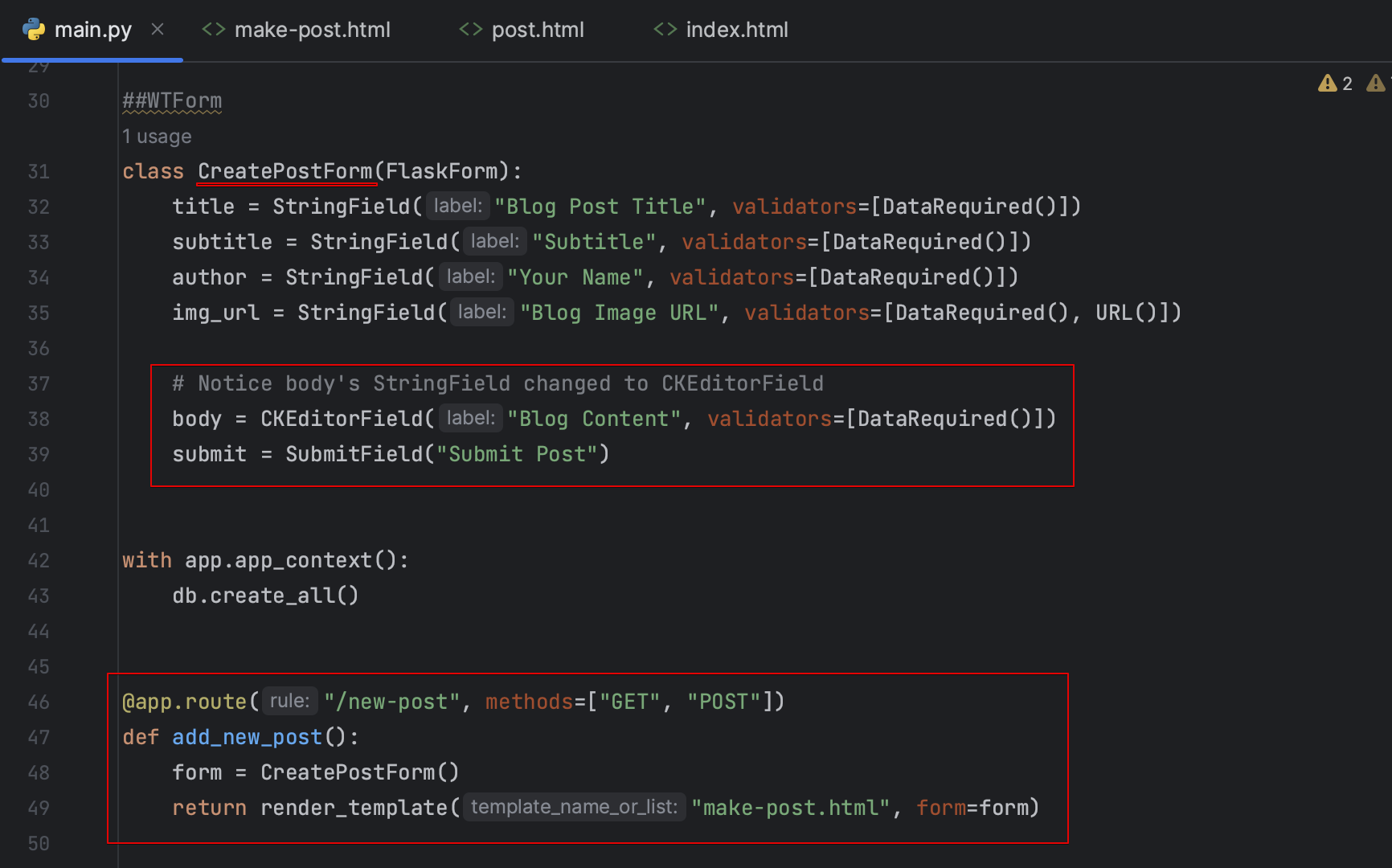Click the CreatePostForm class name
This screenshot has width=1392, height=868.
(x=285, y=171)
